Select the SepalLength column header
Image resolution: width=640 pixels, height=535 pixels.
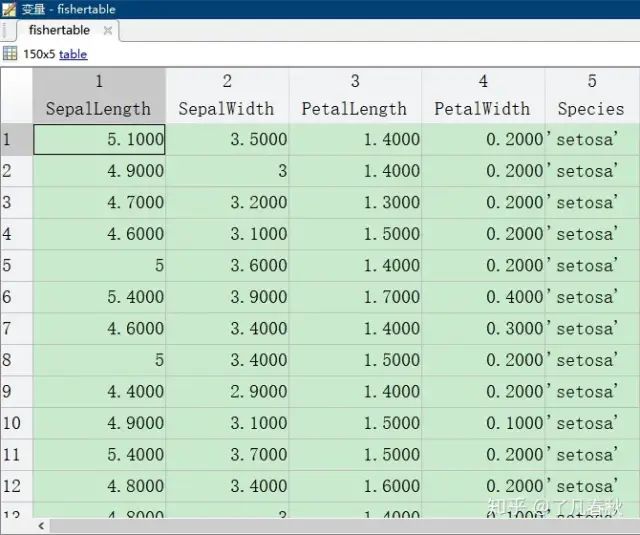coord(99,95)
